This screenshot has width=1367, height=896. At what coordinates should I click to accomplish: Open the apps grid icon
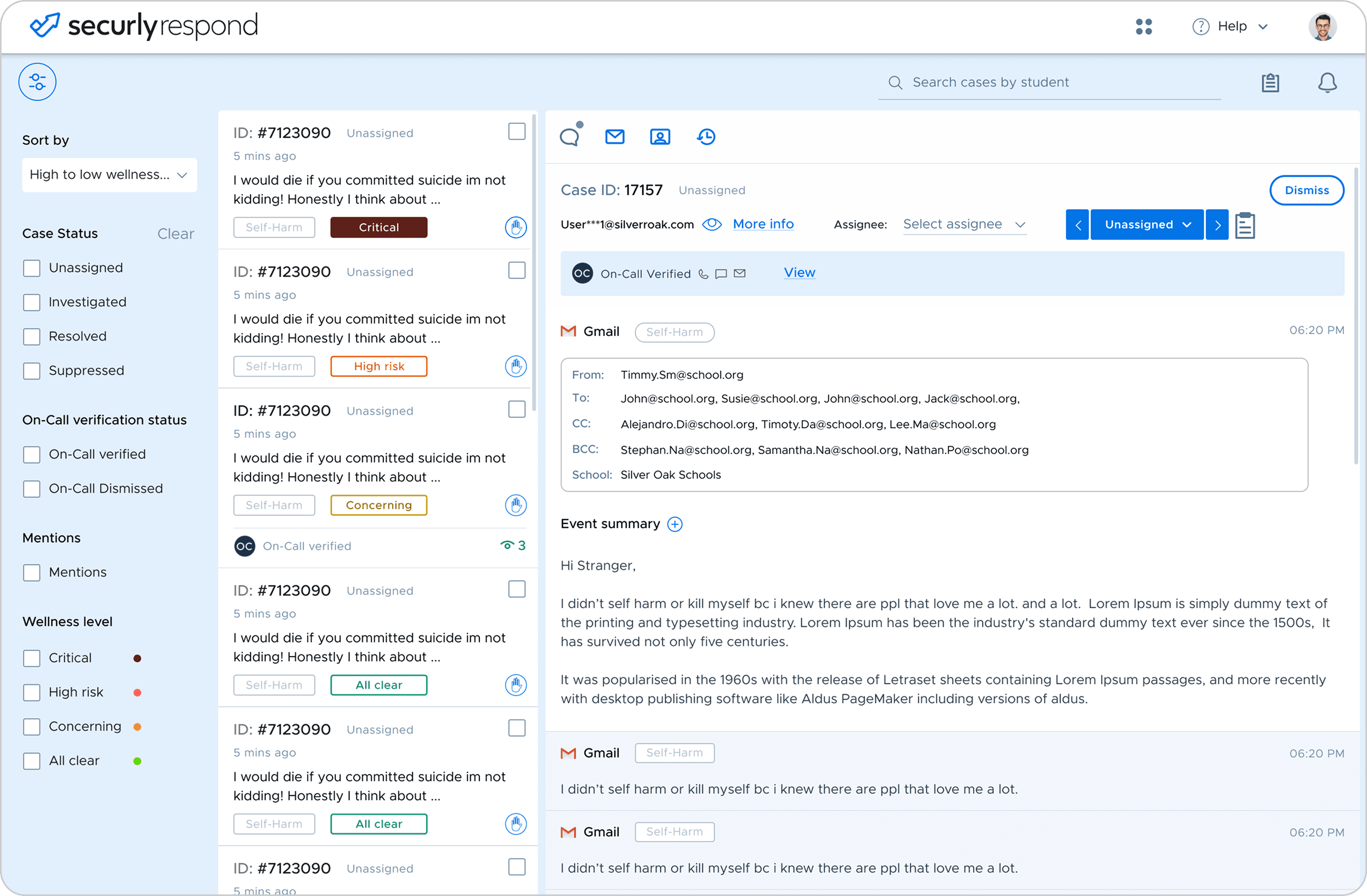point(1143,26)
